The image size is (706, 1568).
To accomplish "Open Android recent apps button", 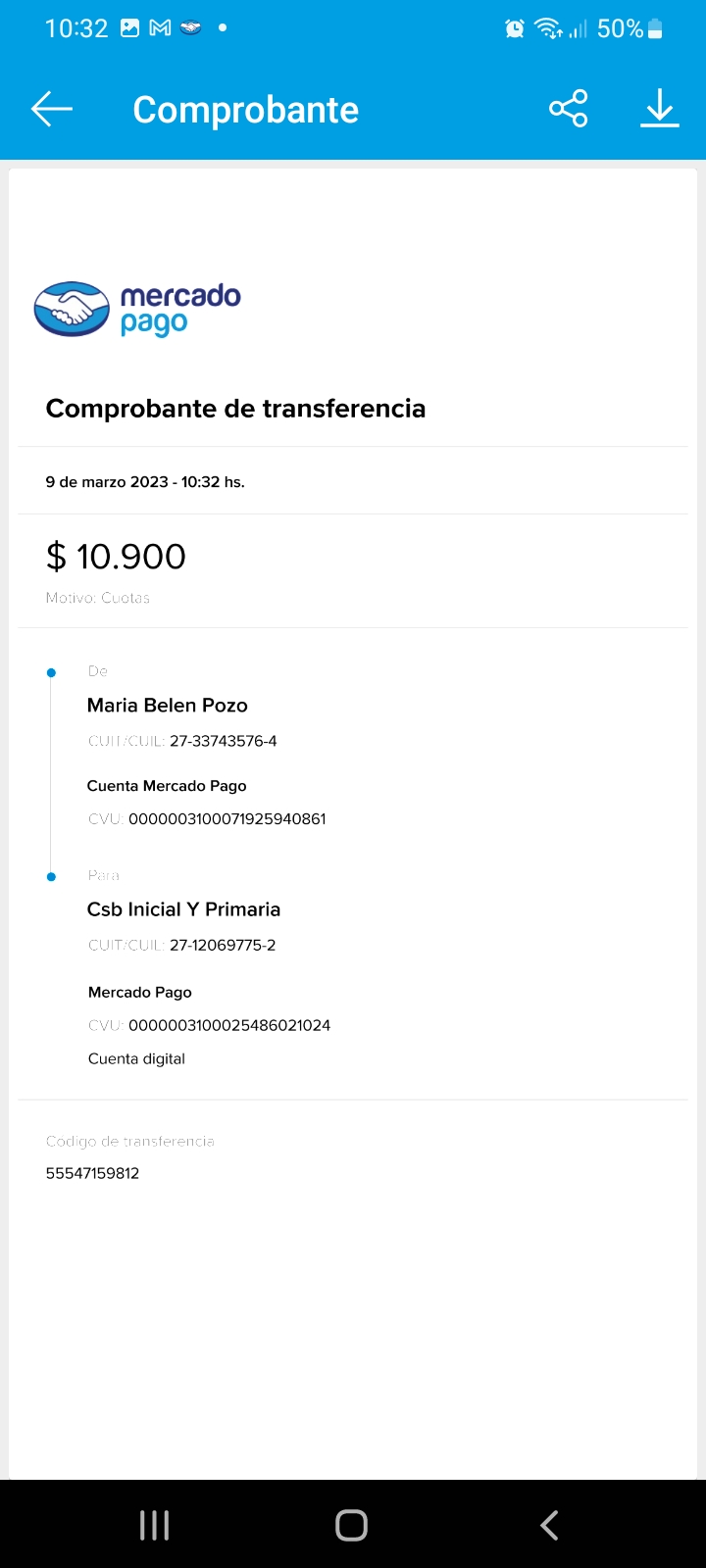I will [155, 1525].
